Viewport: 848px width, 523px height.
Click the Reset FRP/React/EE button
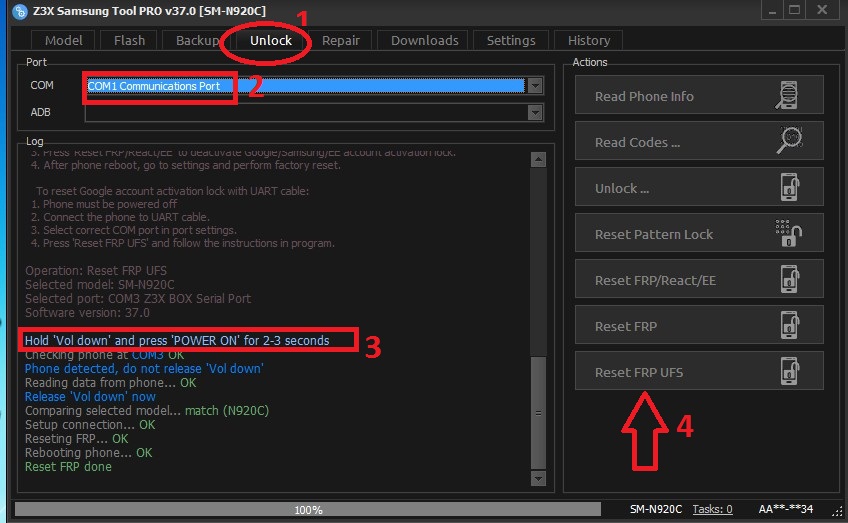click(699, 279)
